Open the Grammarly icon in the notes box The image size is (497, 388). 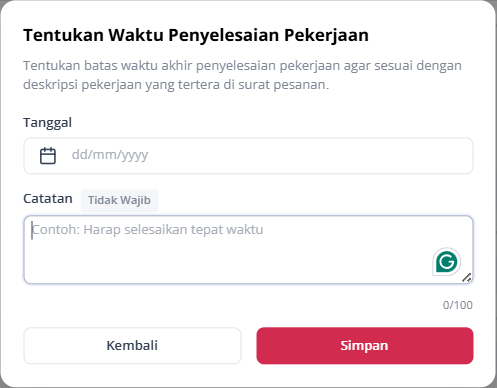pos(446,262)
